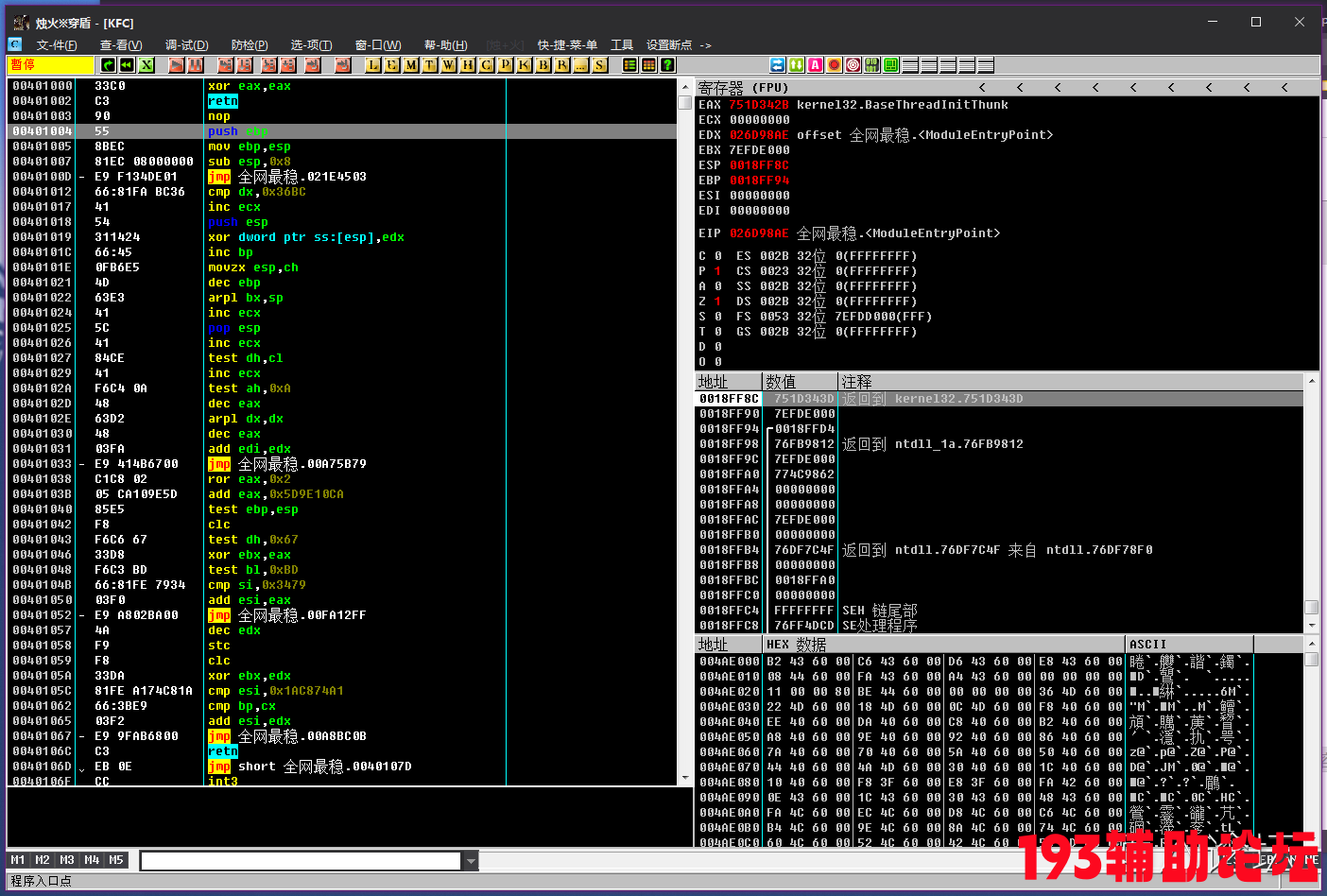Image resolution: width=1327 pixels, height=896 pixels.
Task: Switch to memory tab M5
Action: tap(116, 860)
